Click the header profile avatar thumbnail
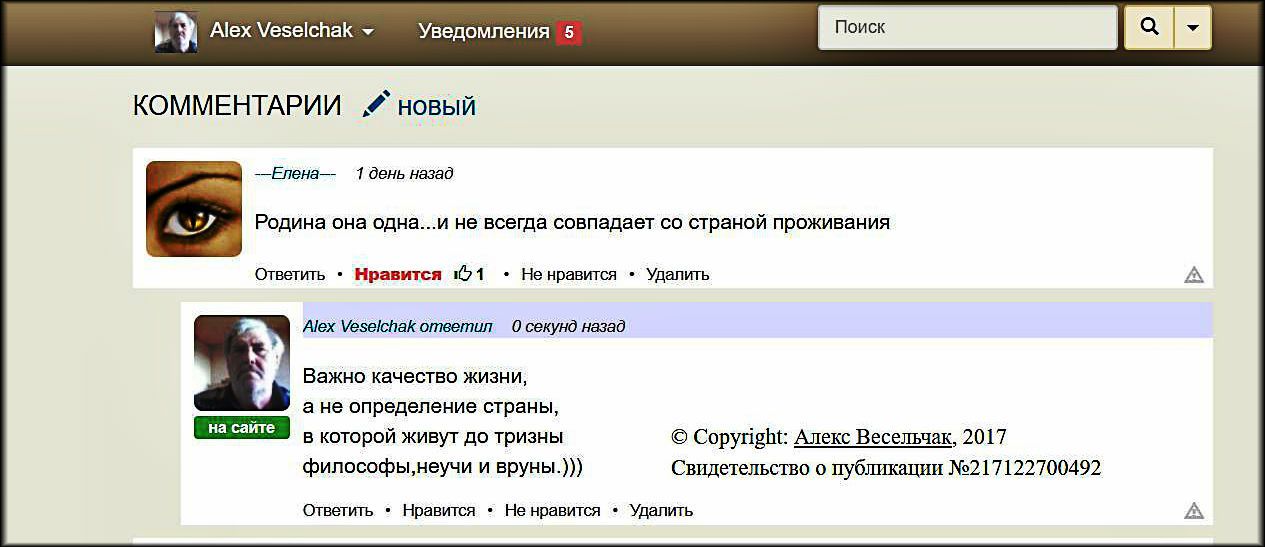Screen dimensions: 1265x547 [176, 32]
